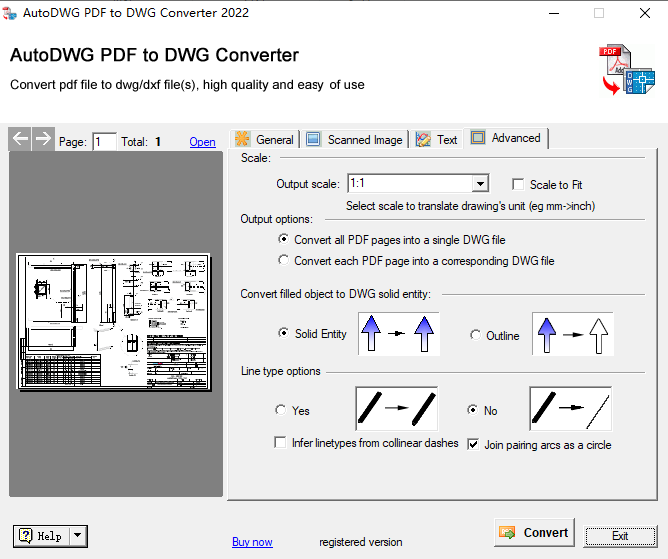Uncheck Join pairing arcs as a circle

pos(473,444)
